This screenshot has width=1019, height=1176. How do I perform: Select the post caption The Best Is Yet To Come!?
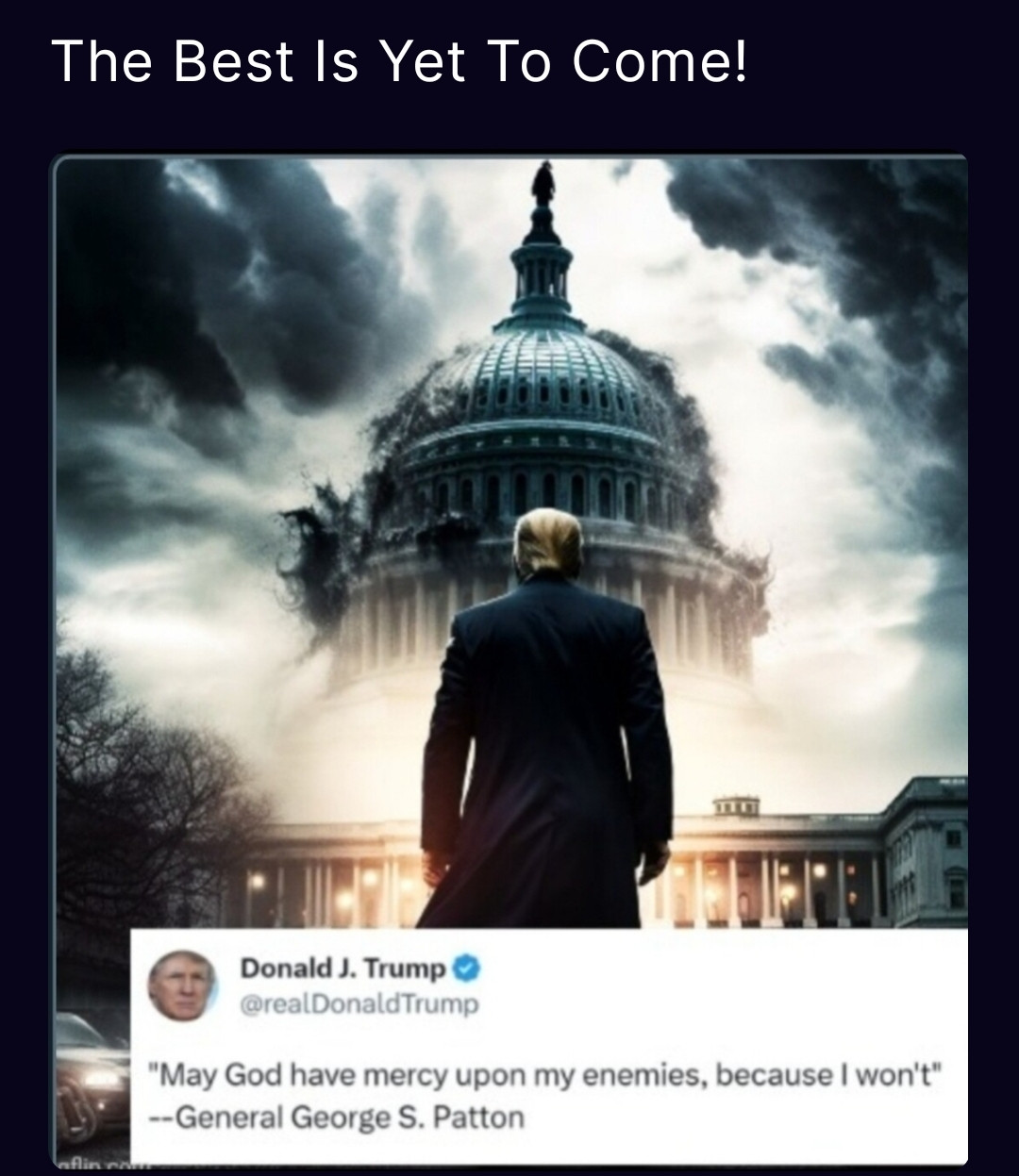tap(400, 61)
